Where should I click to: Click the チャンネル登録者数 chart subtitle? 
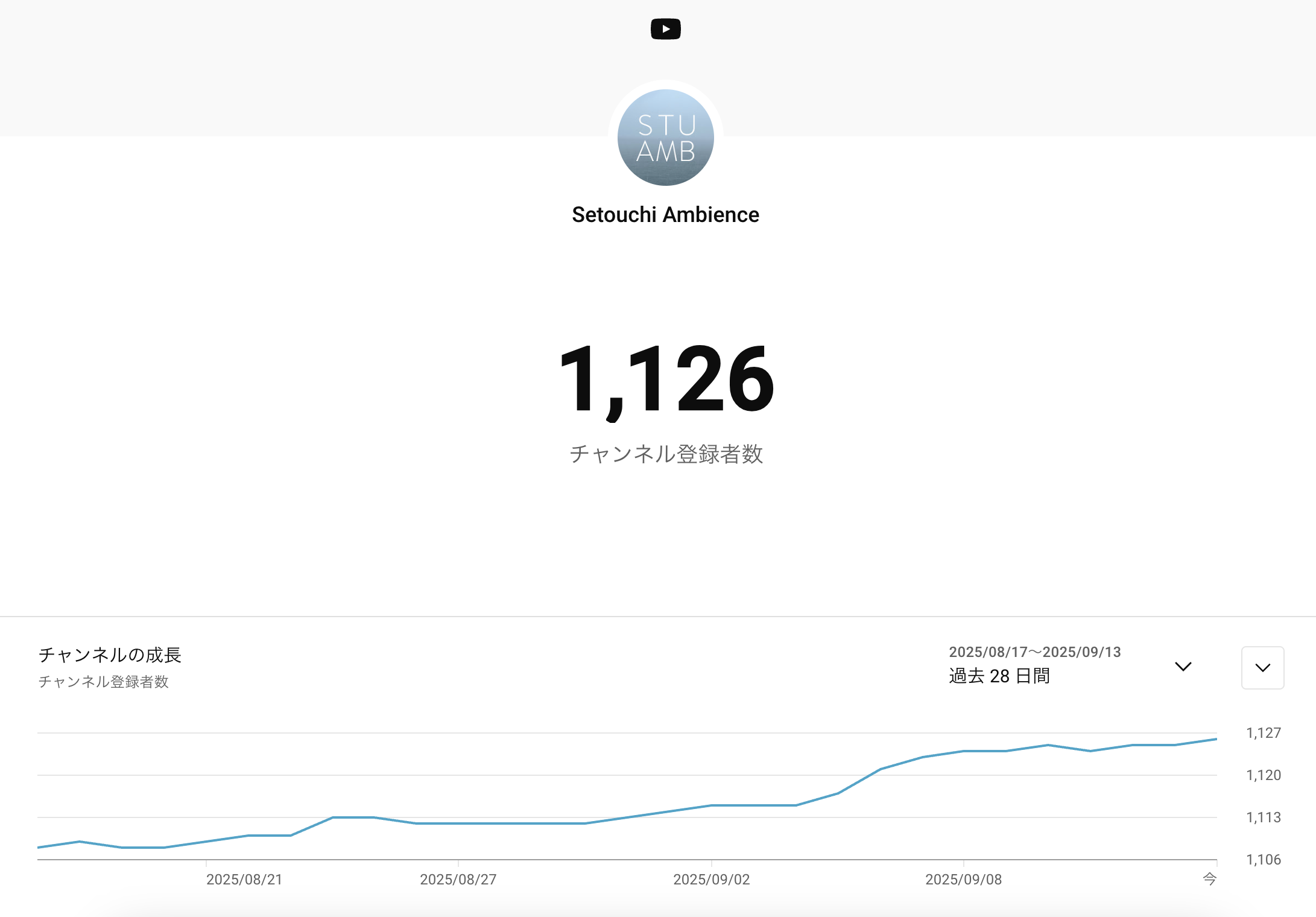(103, 682)
